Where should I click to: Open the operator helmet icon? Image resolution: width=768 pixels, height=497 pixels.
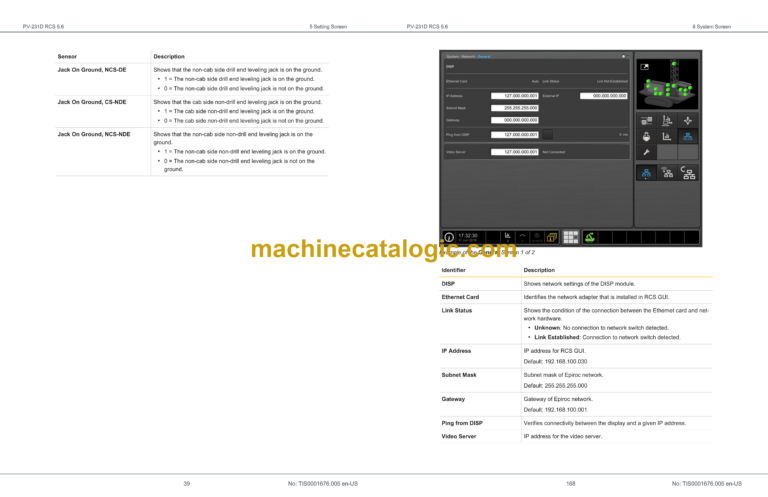point(646,137)
